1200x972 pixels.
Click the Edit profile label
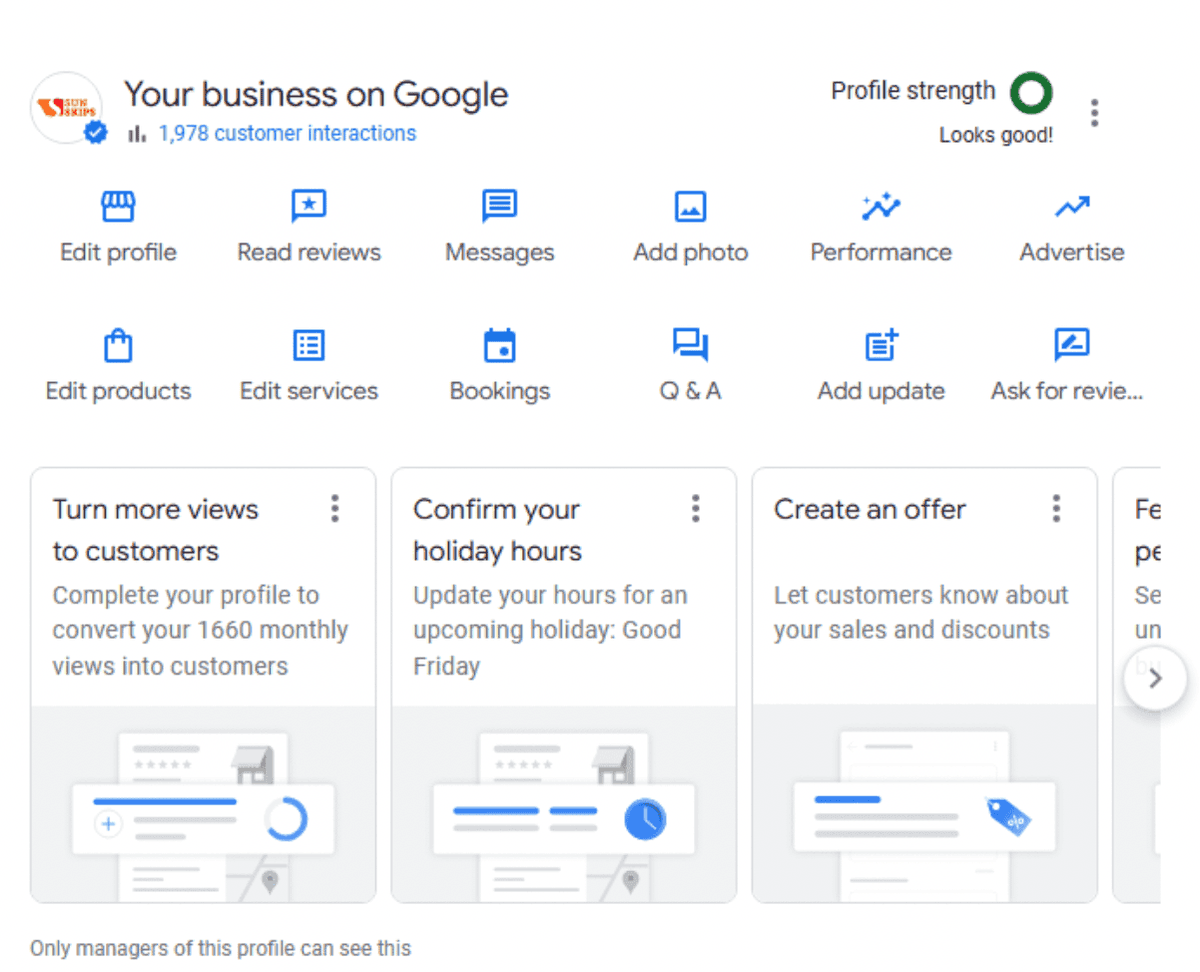point(118,252)
